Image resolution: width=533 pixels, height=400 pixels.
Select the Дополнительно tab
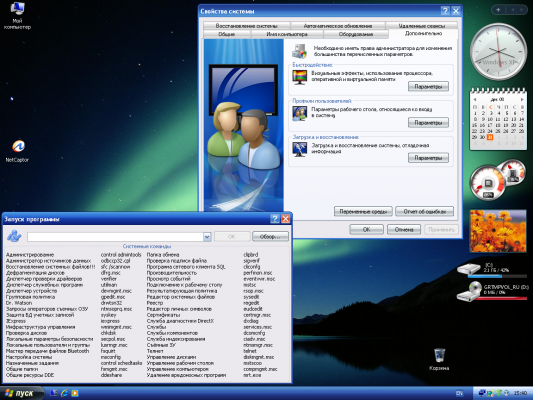pyautogui.click(x=424, y=34)
